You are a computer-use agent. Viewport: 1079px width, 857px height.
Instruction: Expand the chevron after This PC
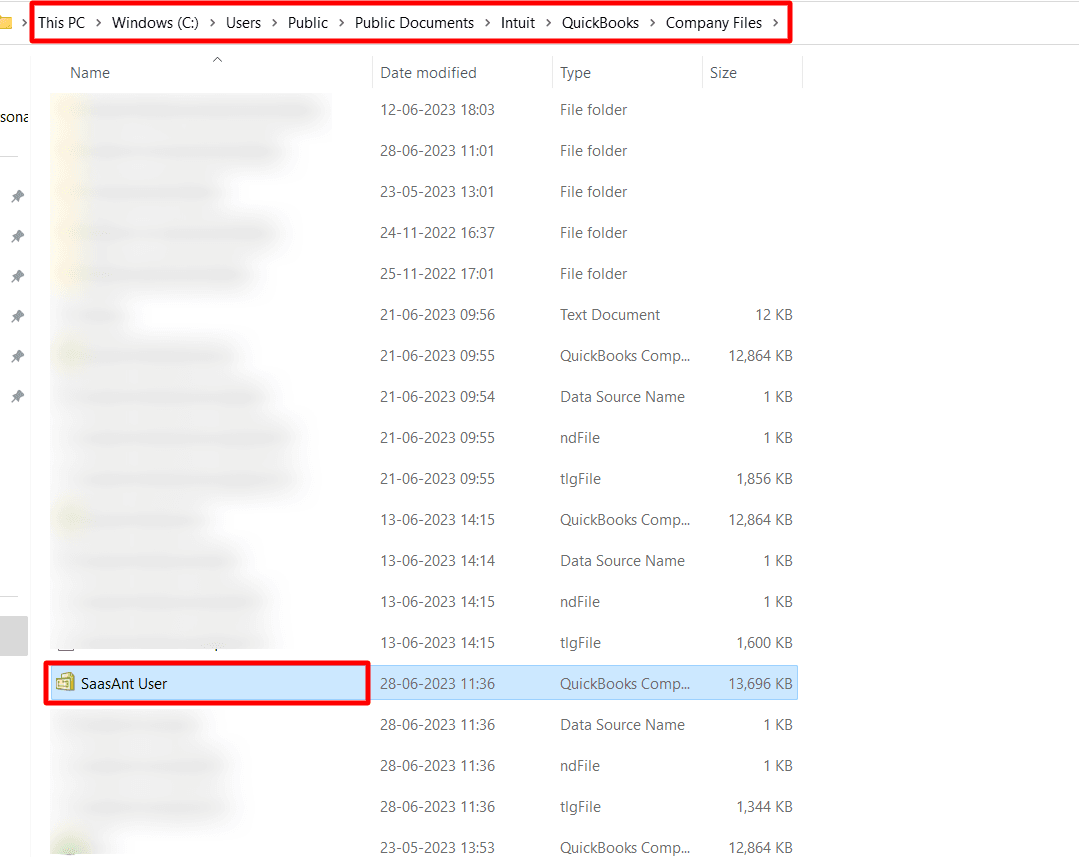pyautogui.click(x=98, y=23)
